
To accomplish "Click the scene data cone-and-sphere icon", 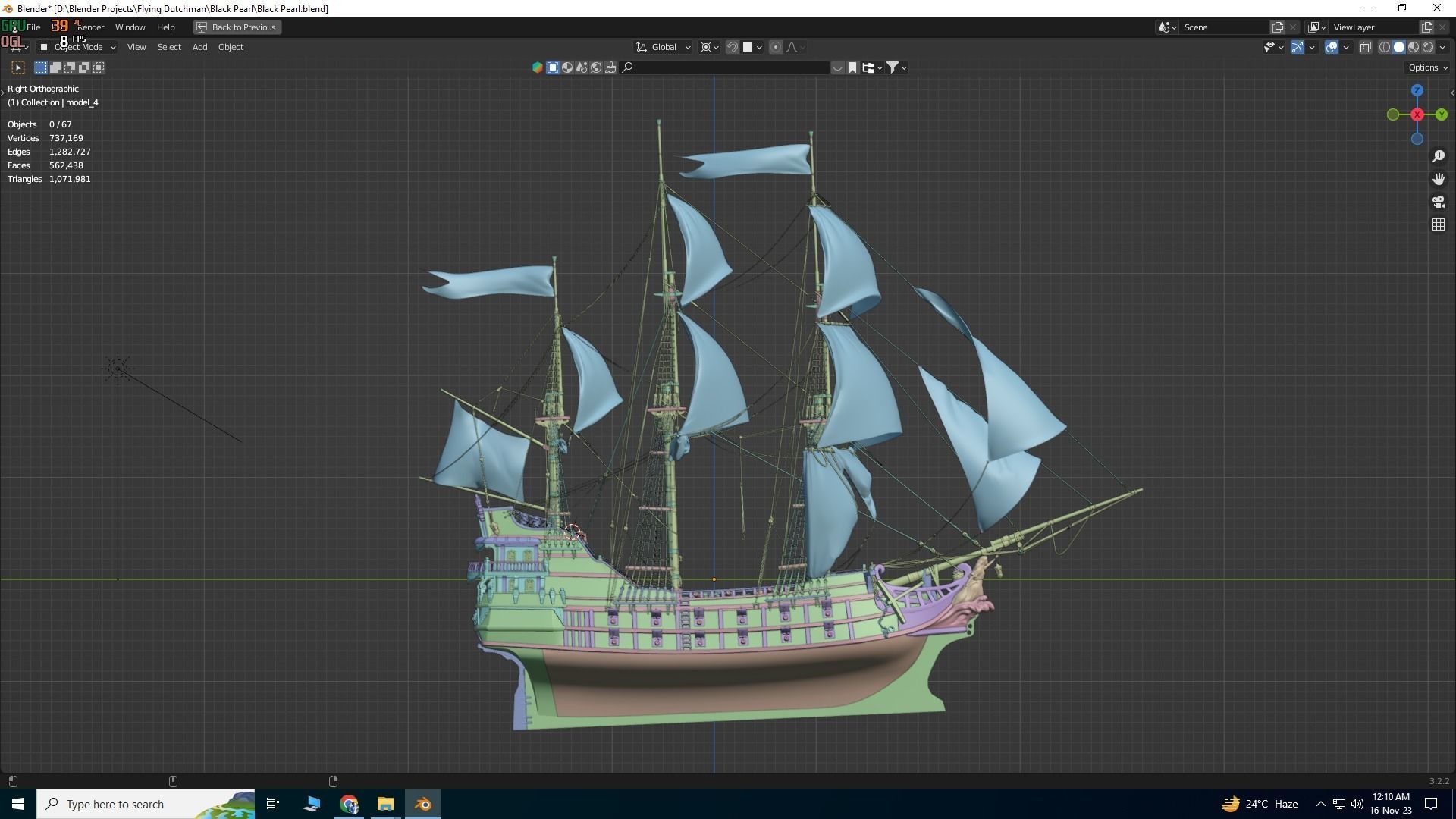I will 582,67.
